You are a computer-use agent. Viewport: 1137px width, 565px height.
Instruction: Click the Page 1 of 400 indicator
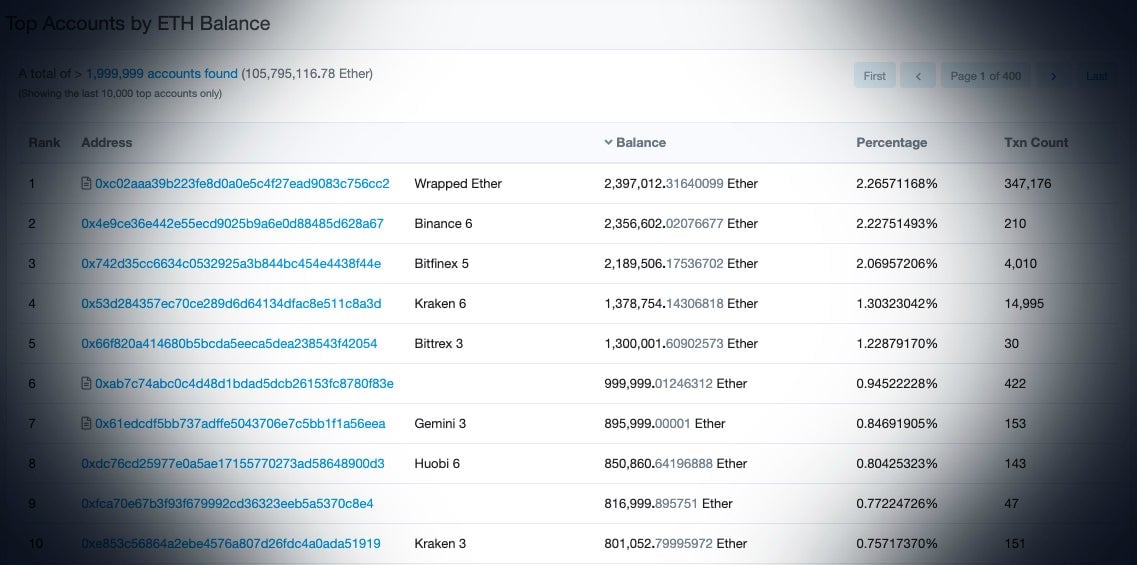985,76
